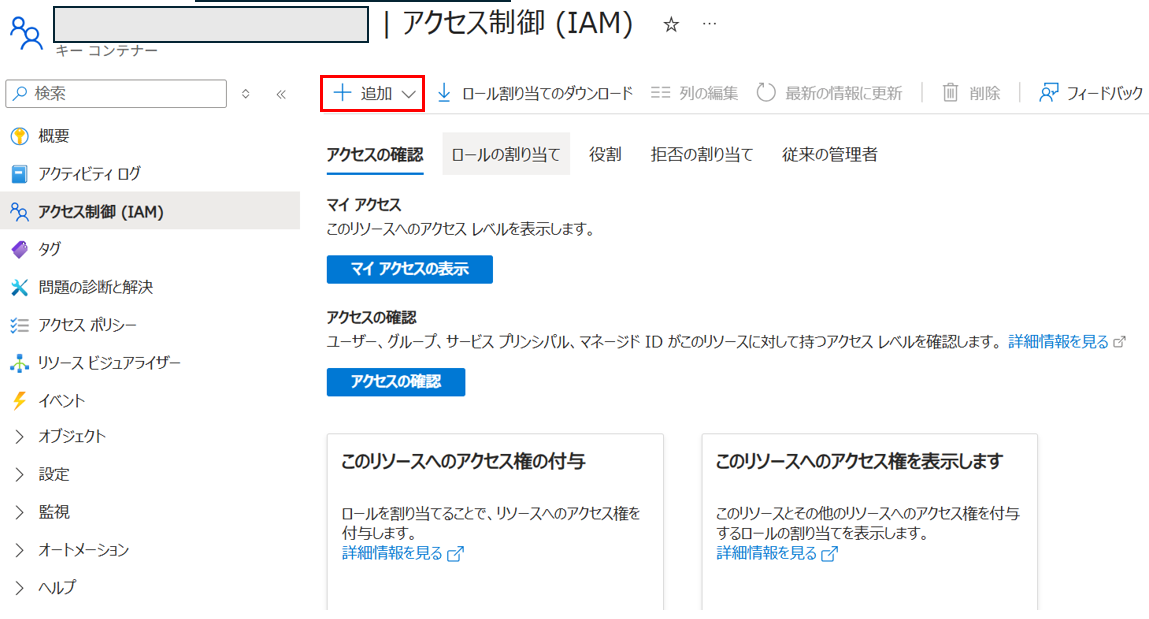
Task: Click the 問題の診断と解決 wrench icon
Action: pyautogui.click(x=20, y=287)
